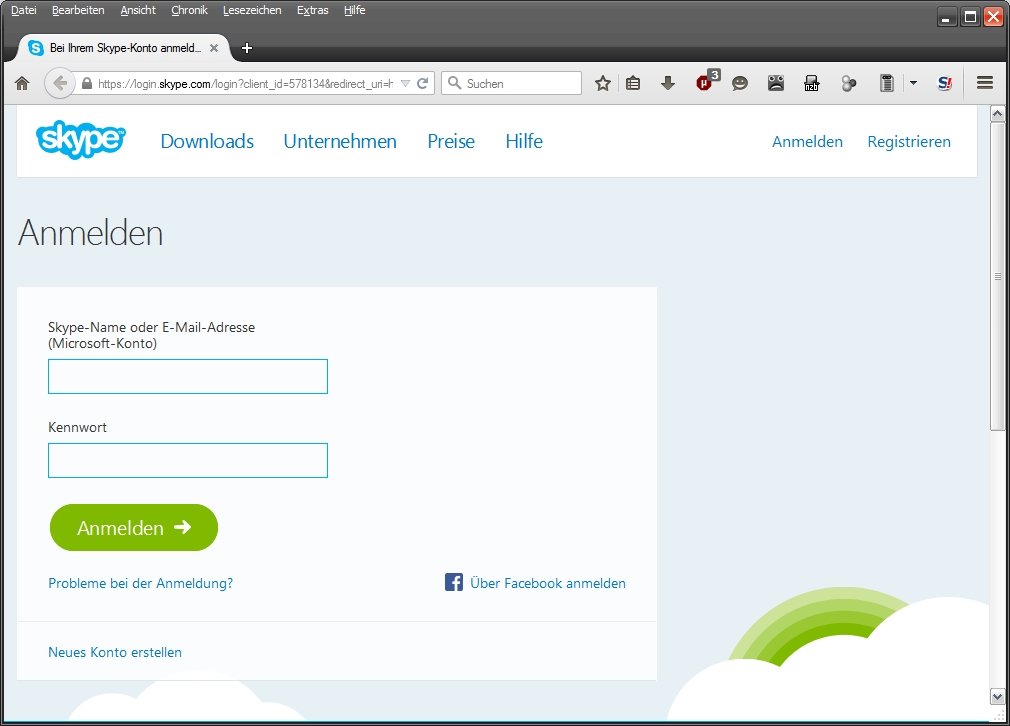The width and height of the screenshot is (1010, 726).
Task: Click the S! extension icon
Action: coord(944,83)
